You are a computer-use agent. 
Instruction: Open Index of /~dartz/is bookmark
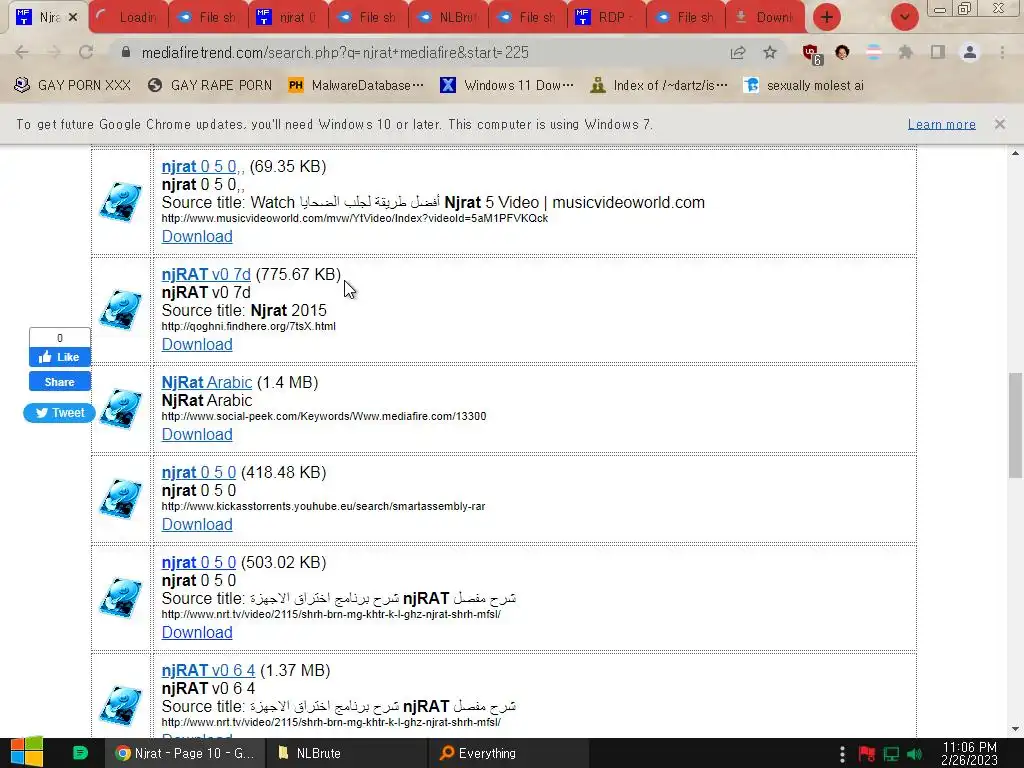pyautogui.click(x=659, y=85)
